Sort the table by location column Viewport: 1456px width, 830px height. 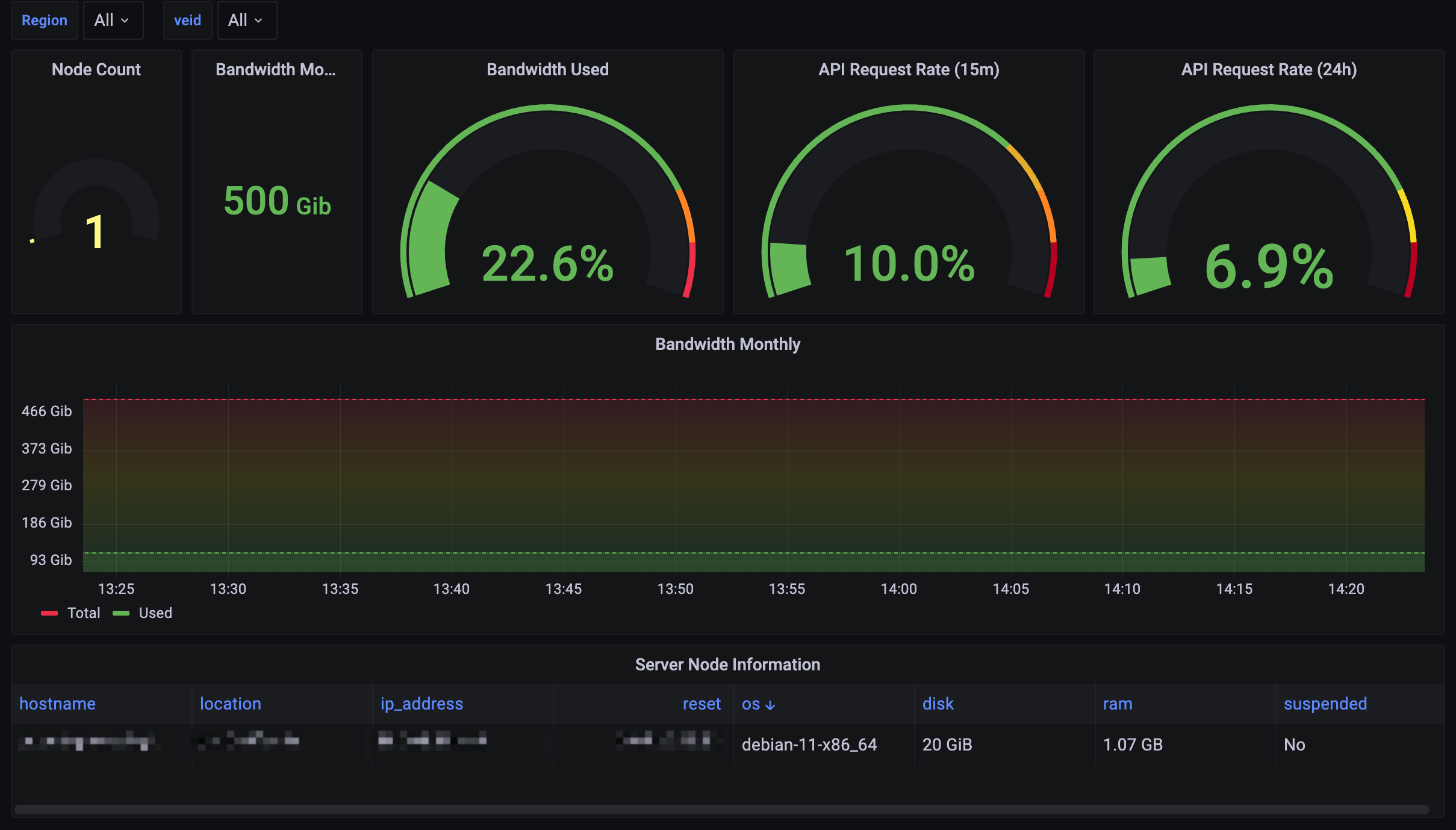(x=231, y=704)
